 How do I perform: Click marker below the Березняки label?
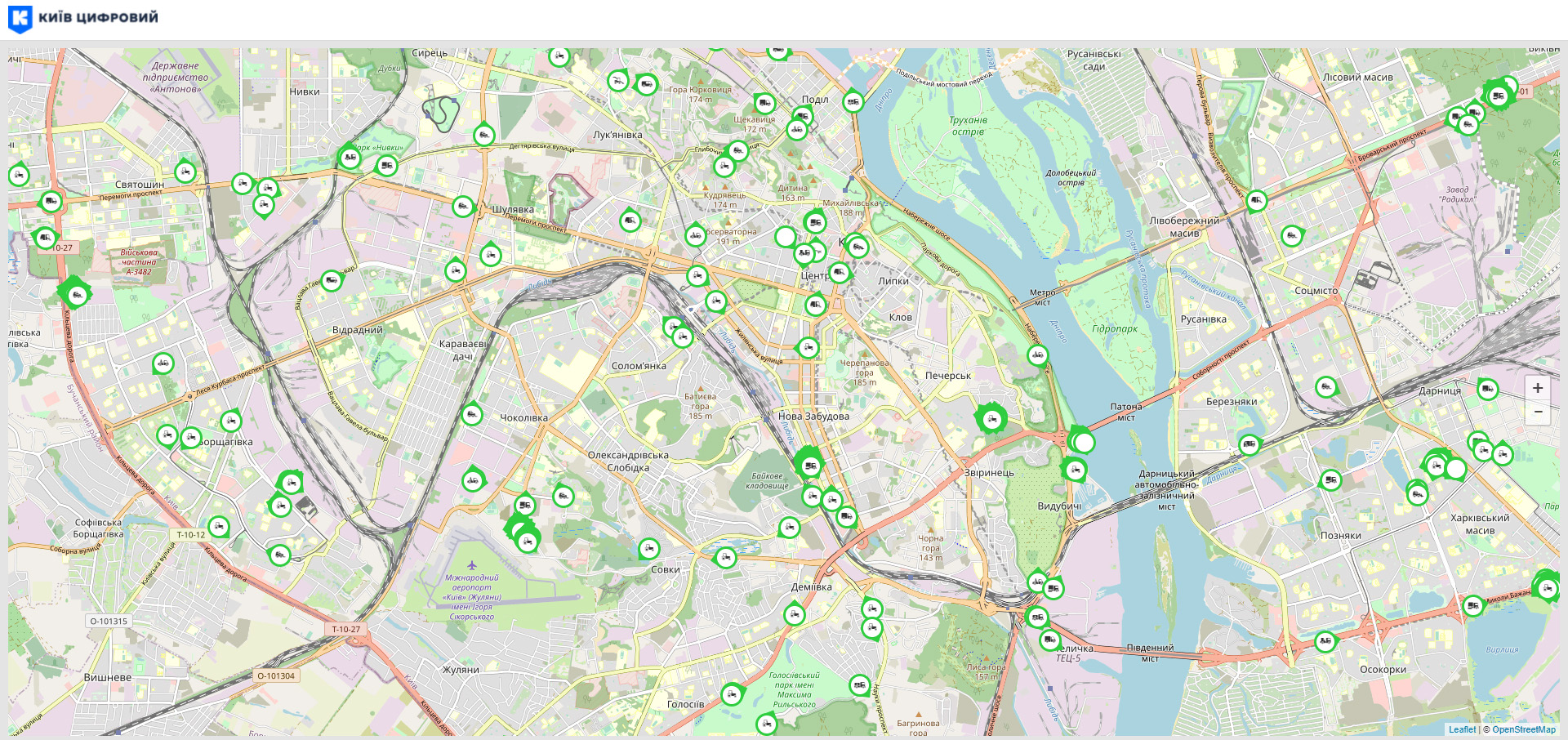tap(1249, 444)
